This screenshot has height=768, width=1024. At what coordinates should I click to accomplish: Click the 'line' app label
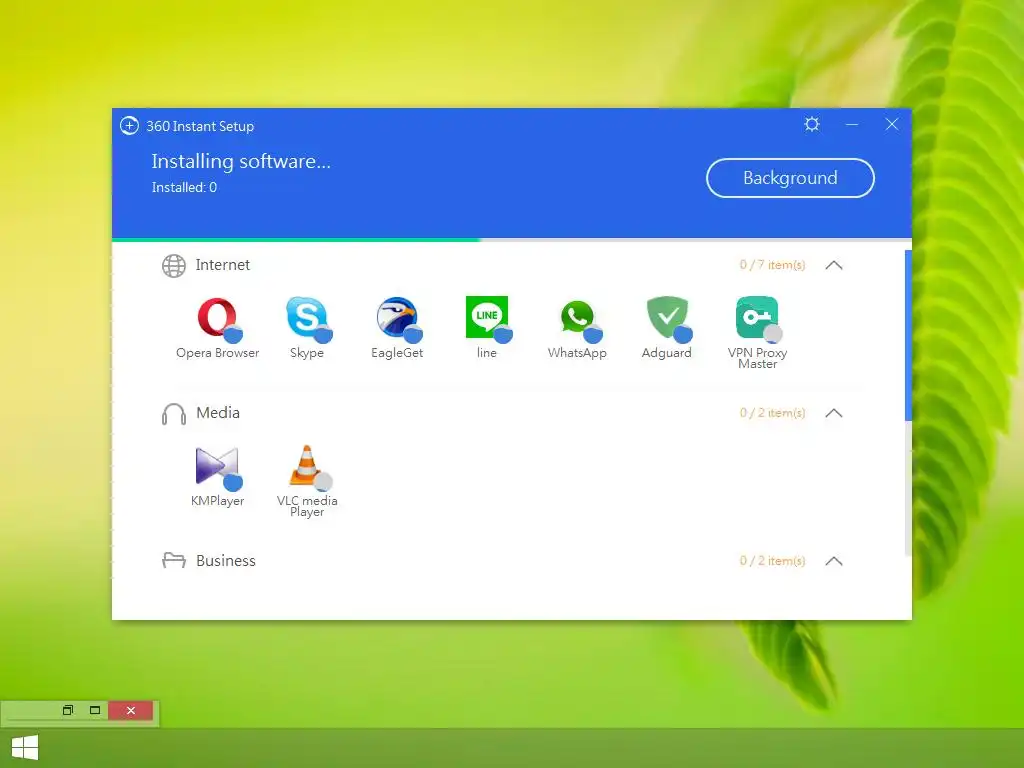click(x=487, y=353)
